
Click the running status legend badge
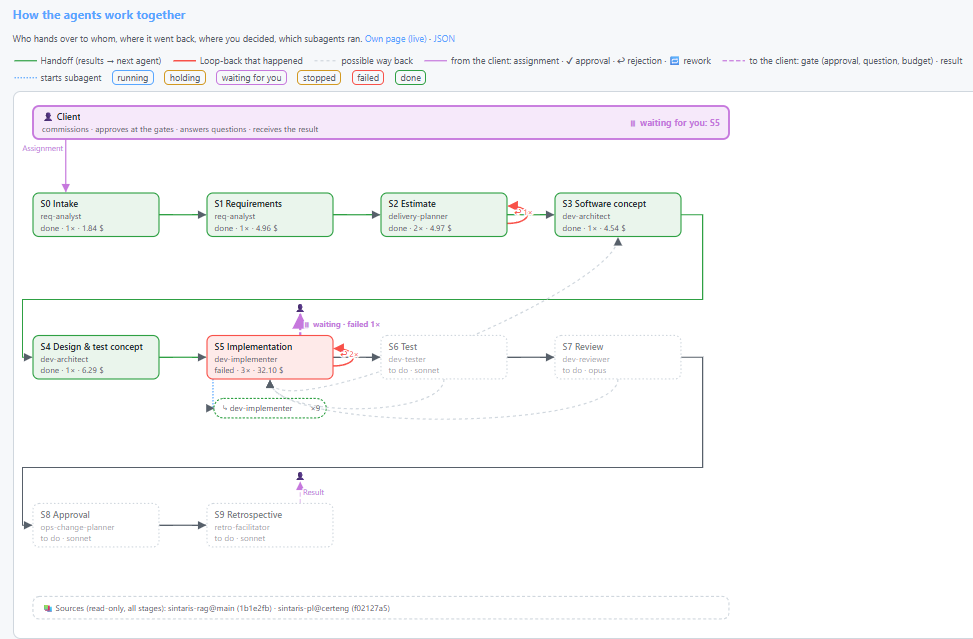tap(133, 78)
